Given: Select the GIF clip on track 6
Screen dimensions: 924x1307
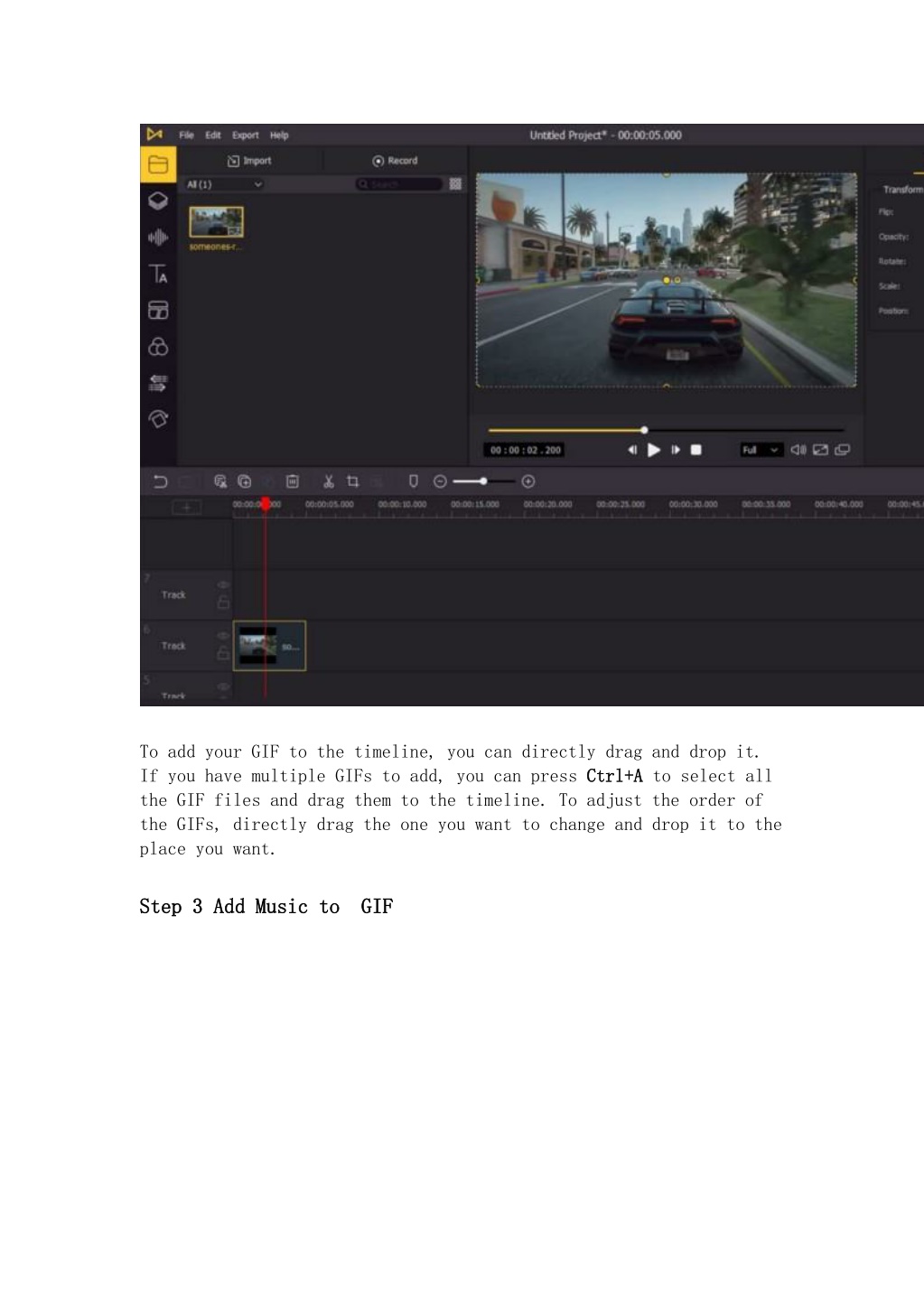Looking at the screenshot, I should [269, 646].
